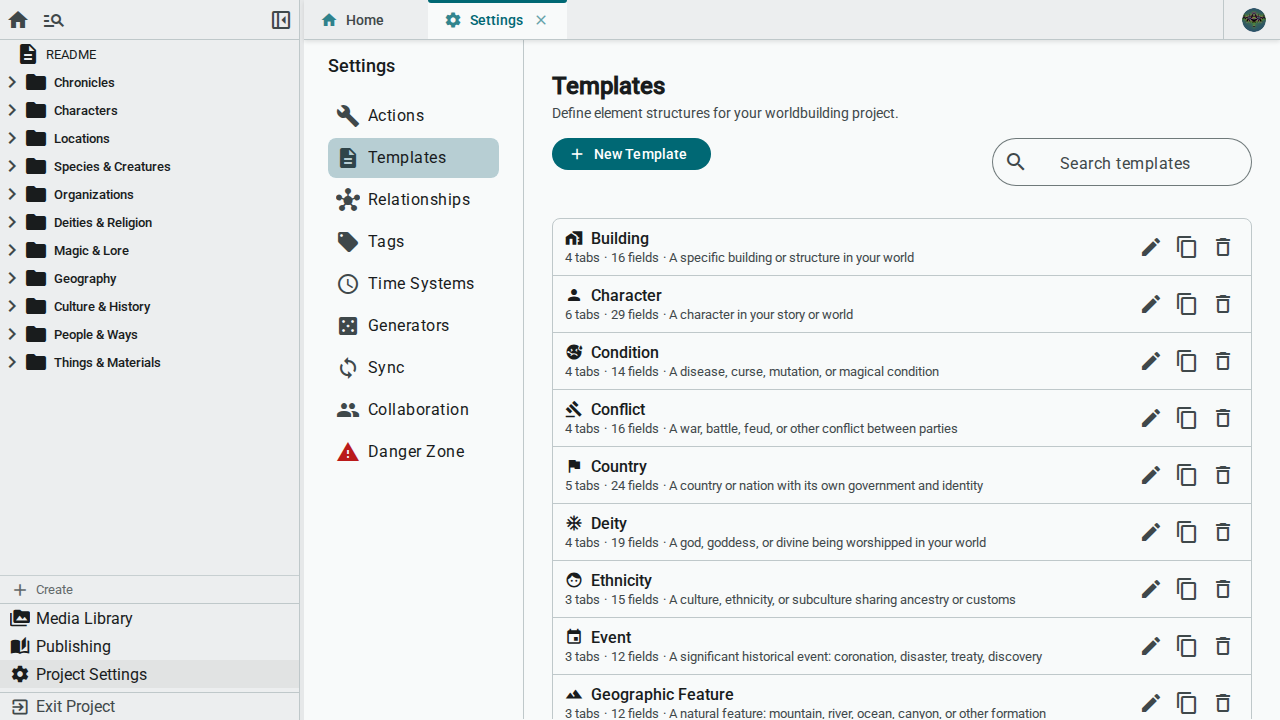
Task: Open the Publishing section
Action: point(150,646)
